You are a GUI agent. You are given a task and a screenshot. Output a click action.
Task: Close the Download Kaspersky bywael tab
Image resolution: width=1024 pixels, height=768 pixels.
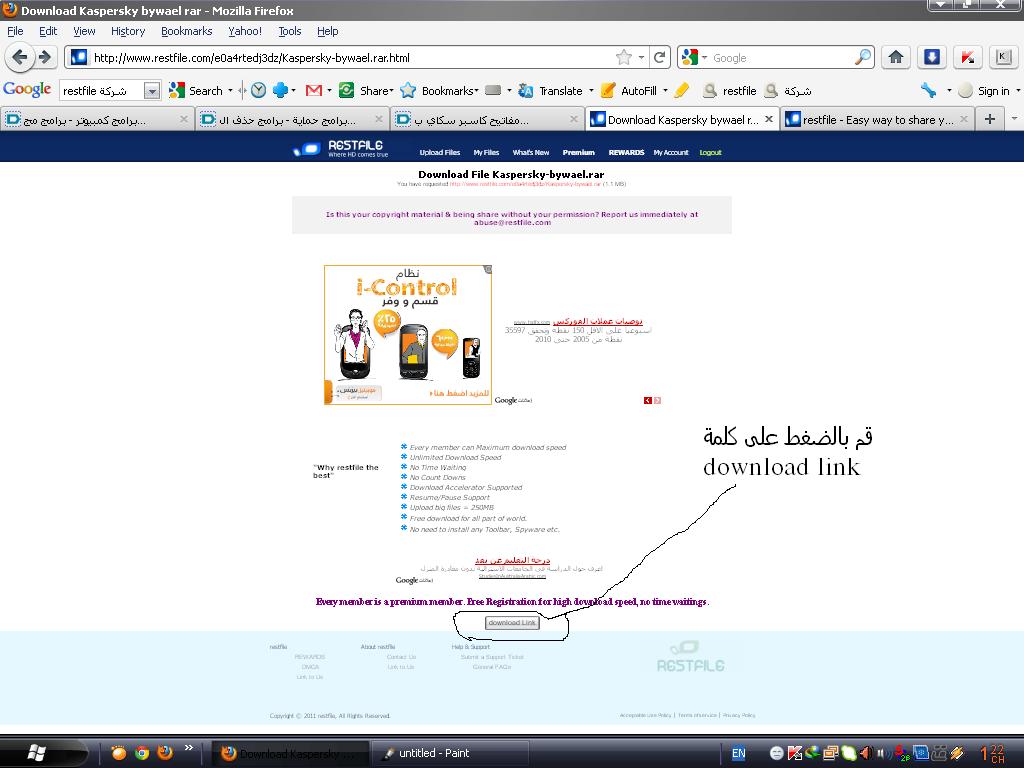769,120
